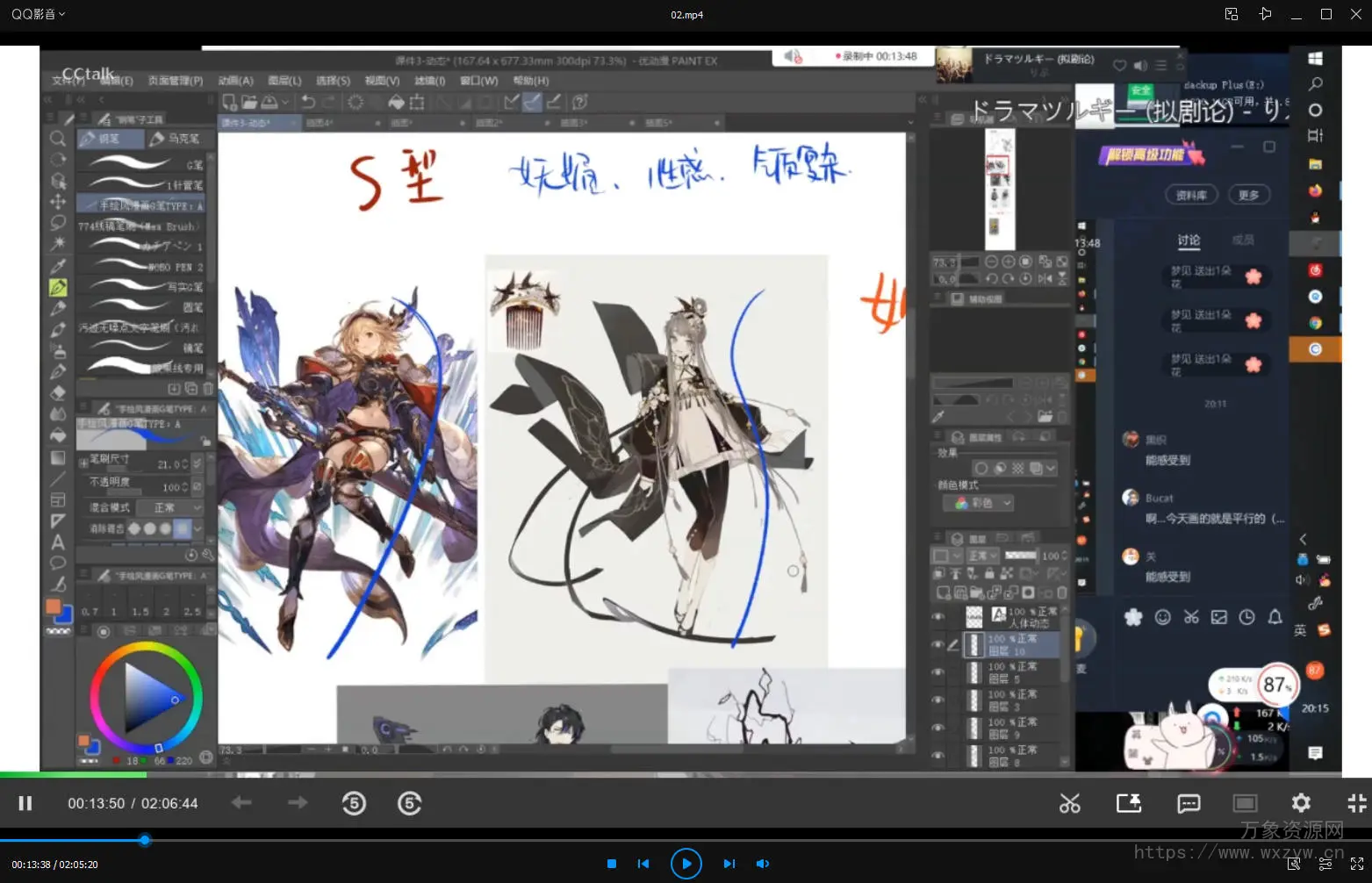The image size is (1372, 883).
Task: Open the QQ影音 main menu dropdown
Action: tap(38, 14)
